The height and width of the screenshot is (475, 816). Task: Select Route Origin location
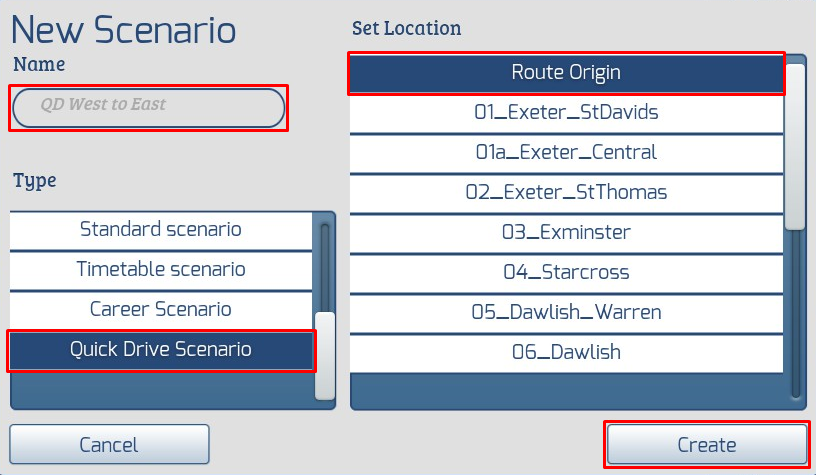coord(565,73)
